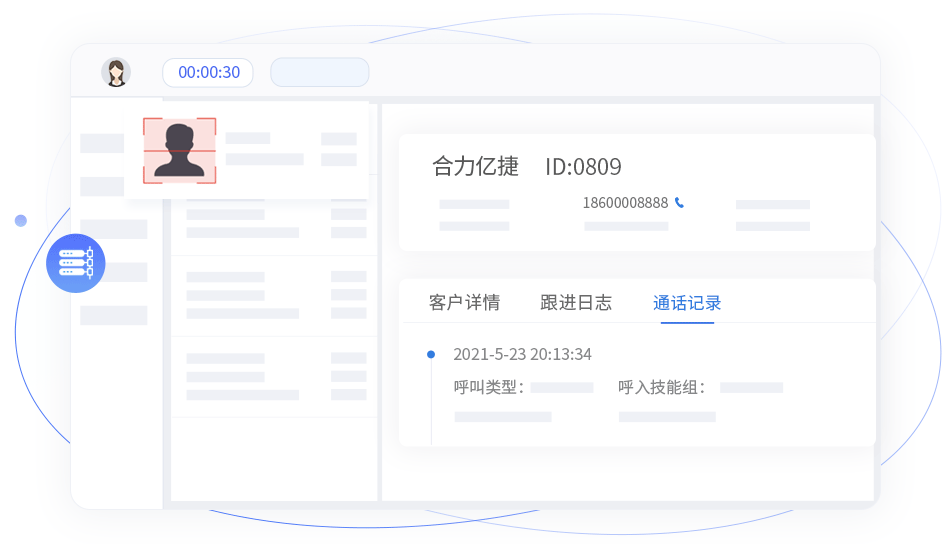This screenshot has width=949, height=544.
Task: Select the middle placeholder item in left sidebar
Action: click(x=113, y=229)
